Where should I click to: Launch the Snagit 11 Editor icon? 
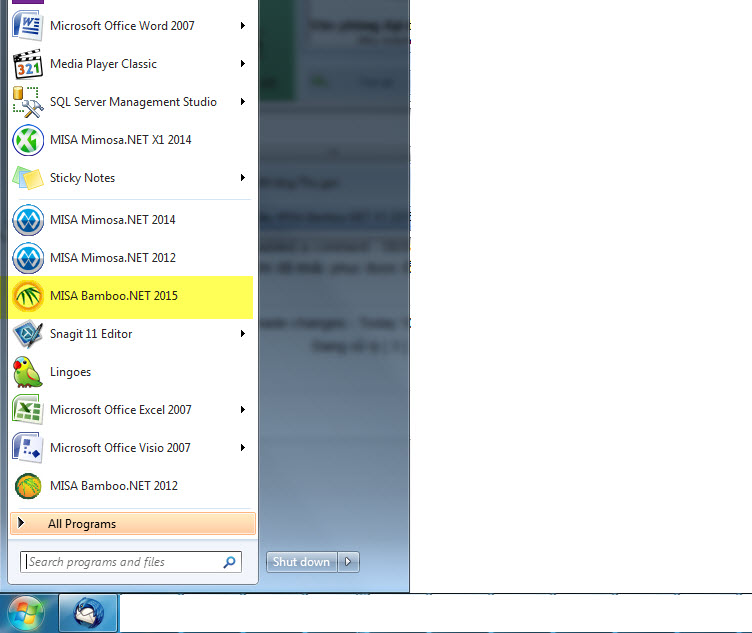[x=27, y=334]
